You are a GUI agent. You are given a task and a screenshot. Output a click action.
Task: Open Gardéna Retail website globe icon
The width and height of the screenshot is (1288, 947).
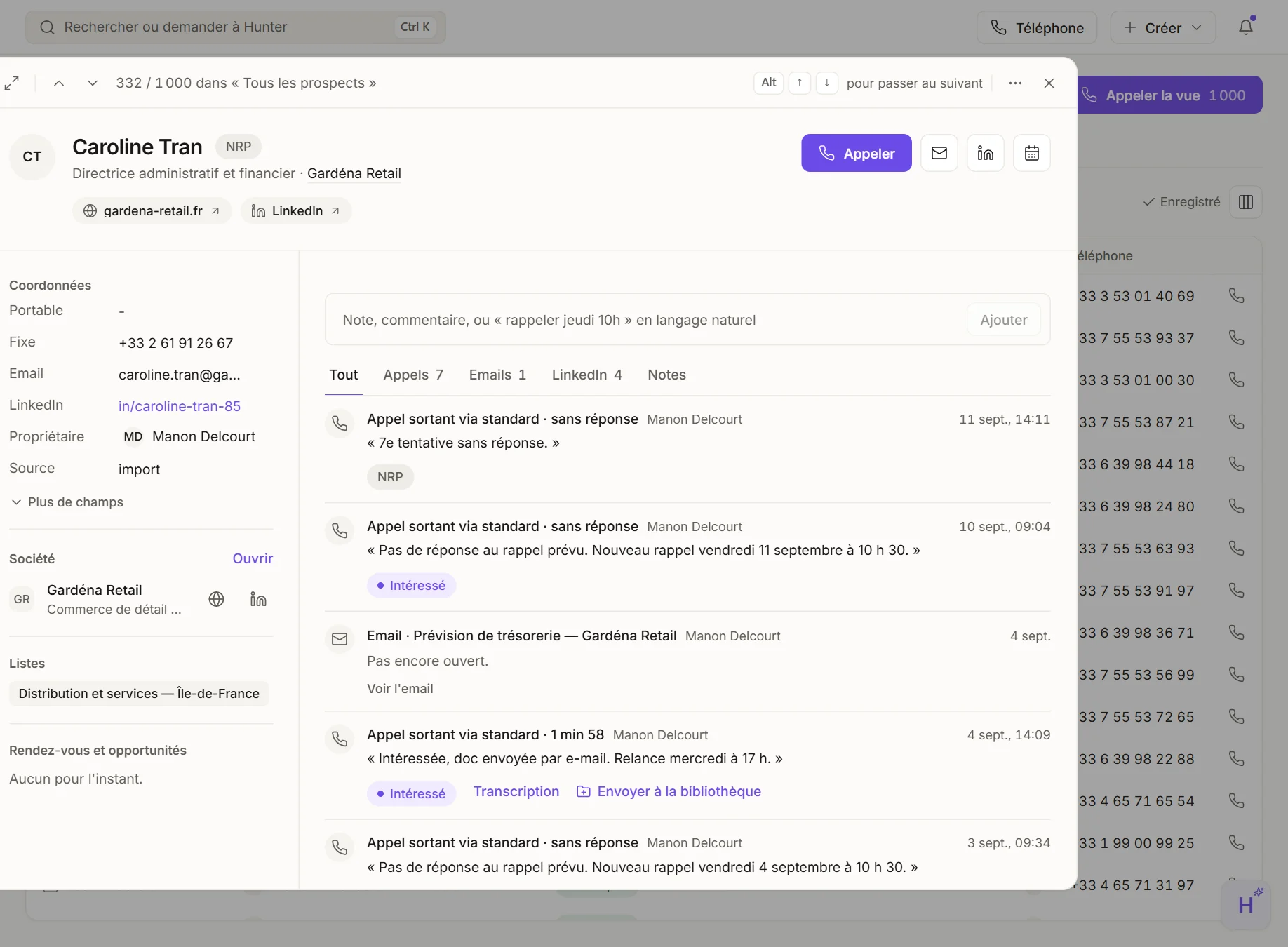point(217,599)
